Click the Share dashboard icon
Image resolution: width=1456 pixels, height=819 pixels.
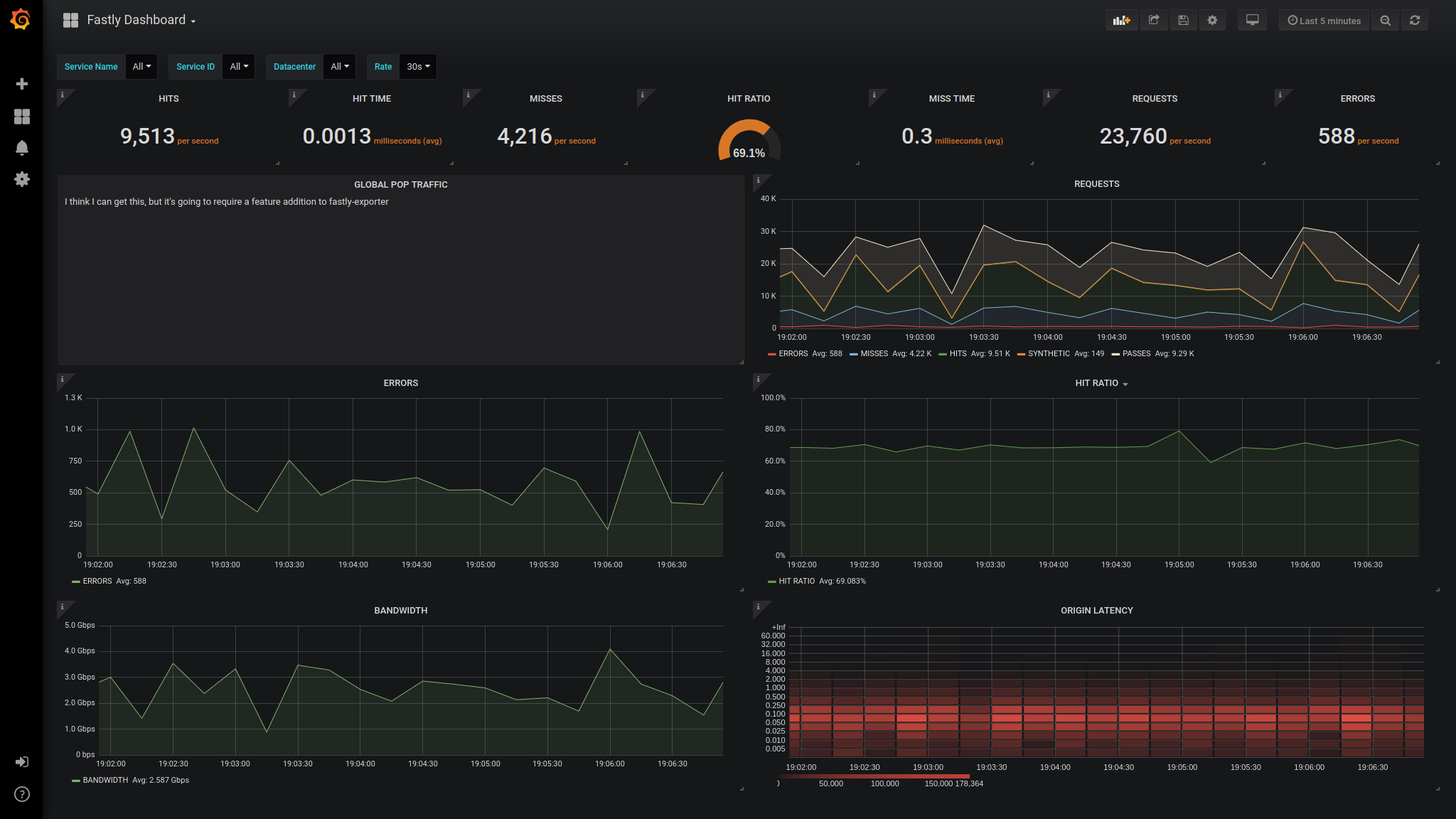[1154, 21]
